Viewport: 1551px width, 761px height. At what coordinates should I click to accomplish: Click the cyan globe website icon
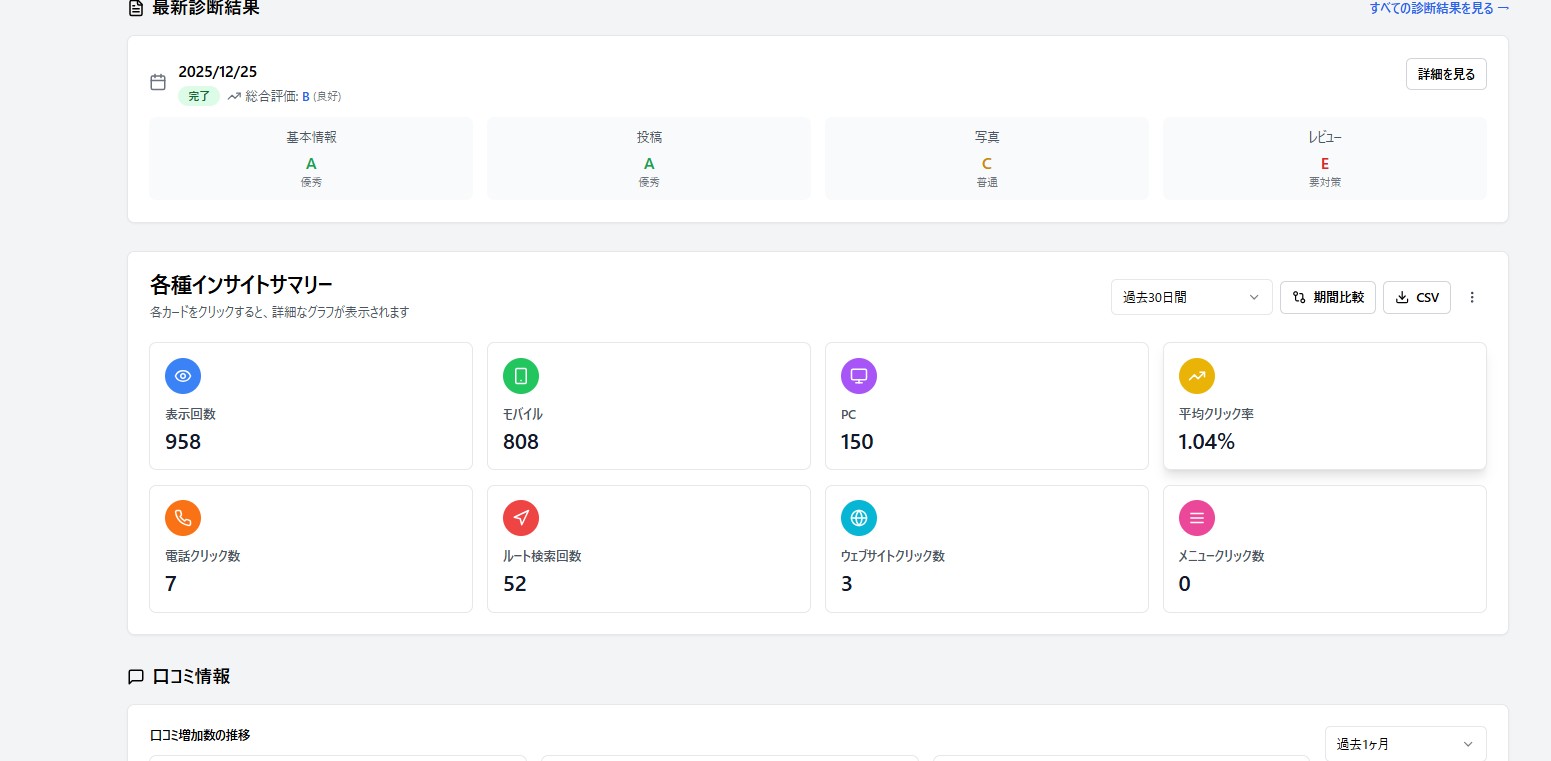point(859,518)
